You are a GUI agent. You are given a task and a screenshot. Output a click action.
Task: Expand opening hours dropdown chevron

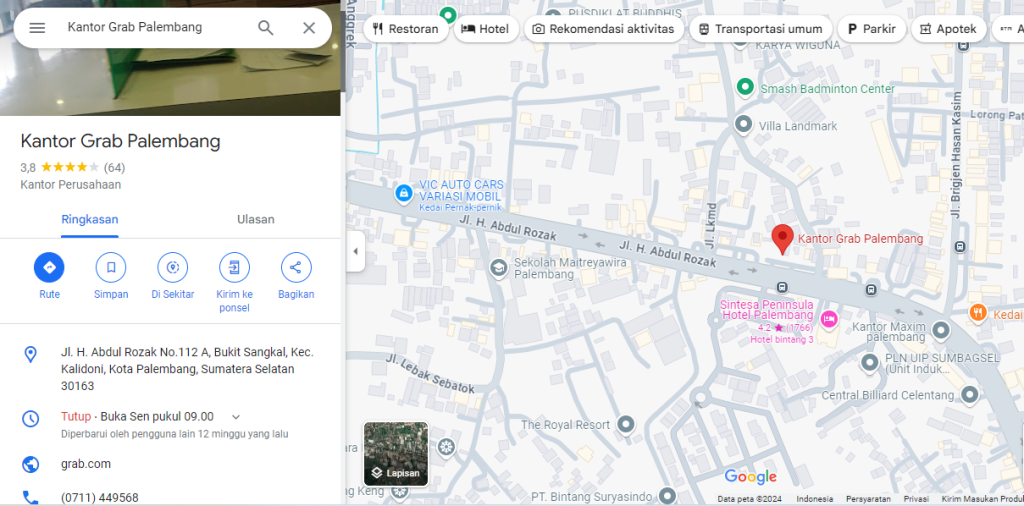click(236, 417)
